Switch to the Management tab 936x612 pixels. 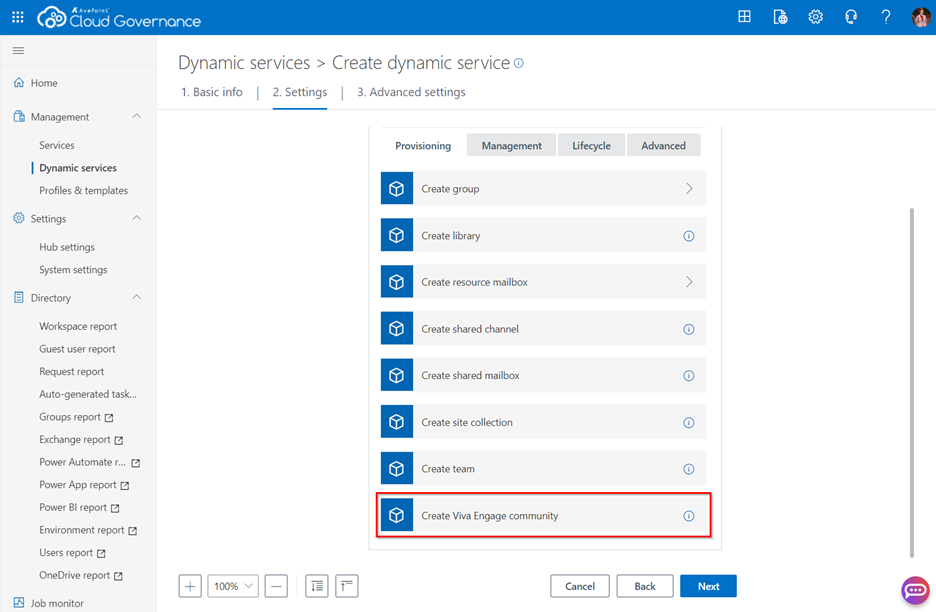512,146
